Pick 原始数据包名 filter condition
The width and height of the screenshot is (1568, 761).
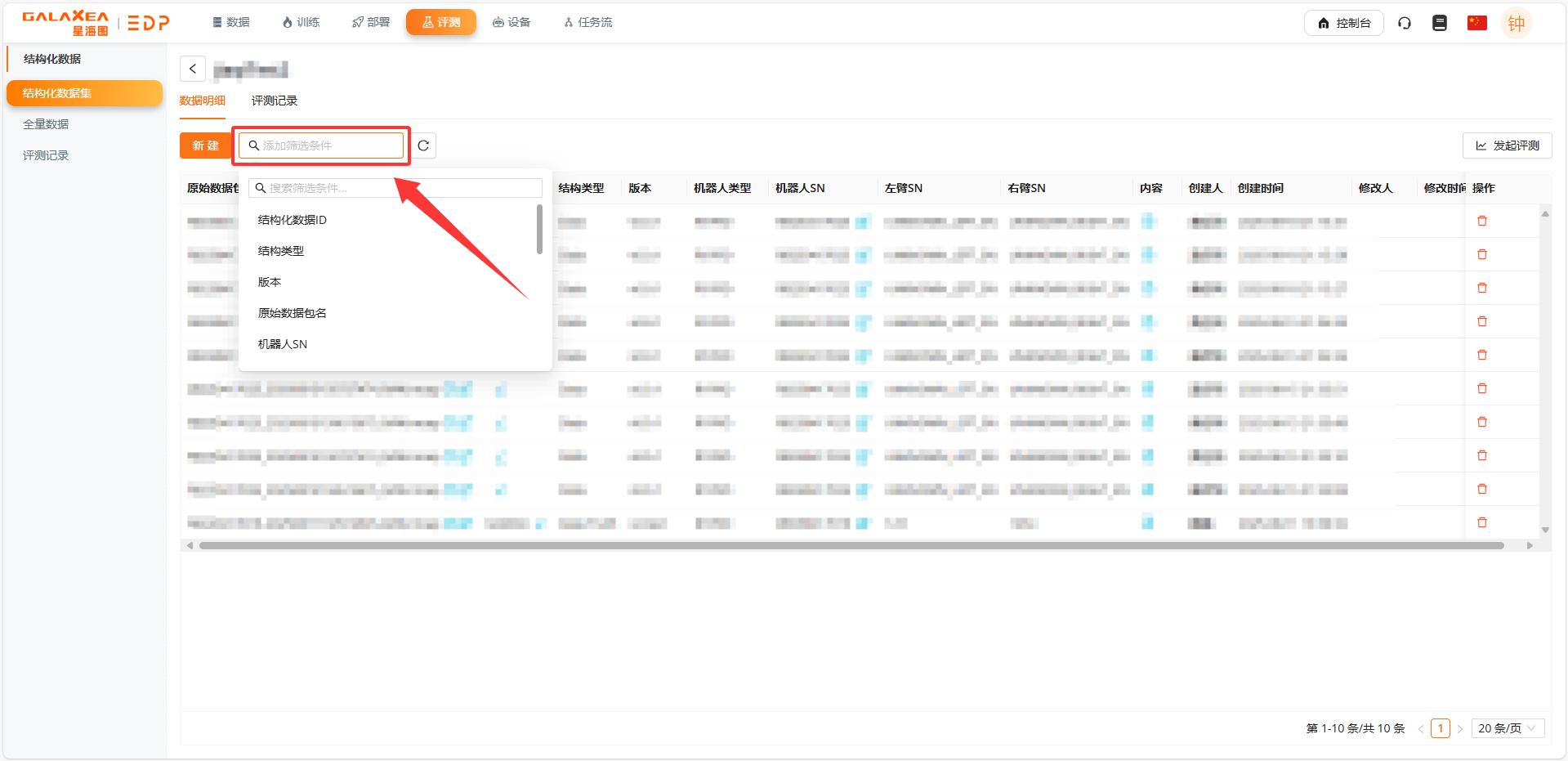(293, 313)
